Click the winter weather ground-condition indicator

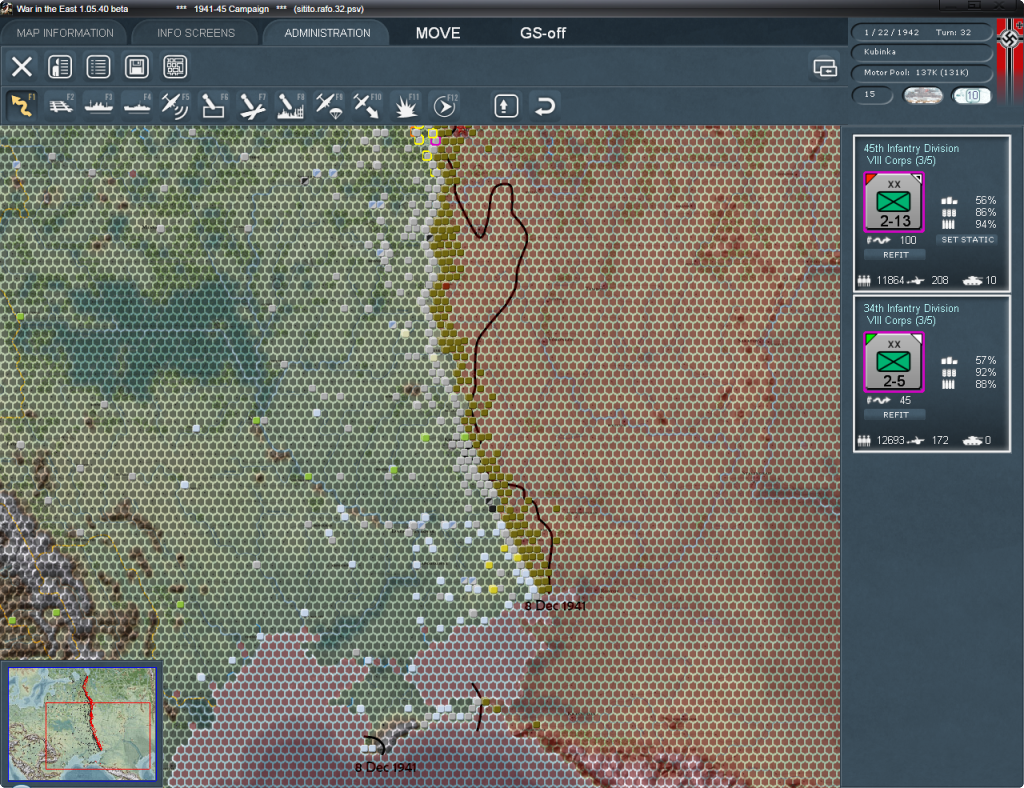pos(923,95)
